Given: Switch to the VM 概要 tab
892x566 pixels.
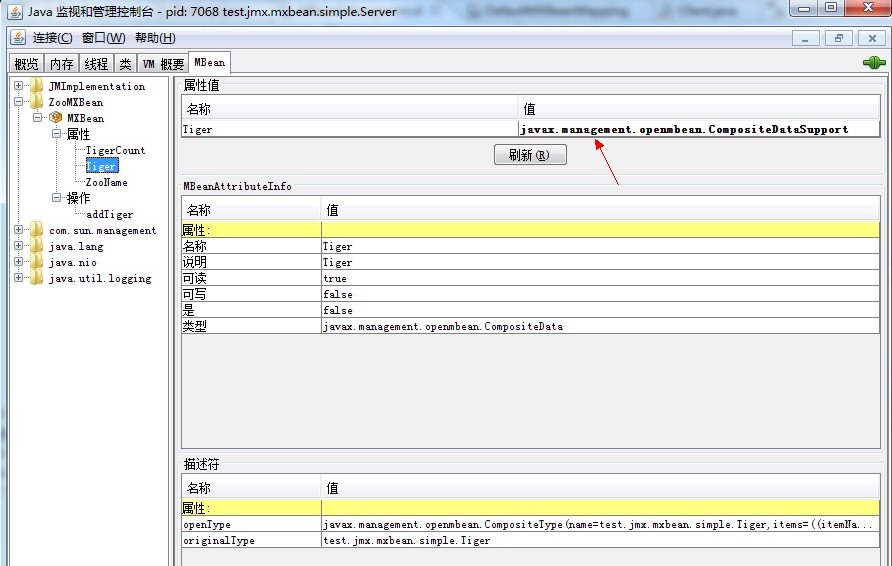Looking at the screenshot, I should coord(163,64).
